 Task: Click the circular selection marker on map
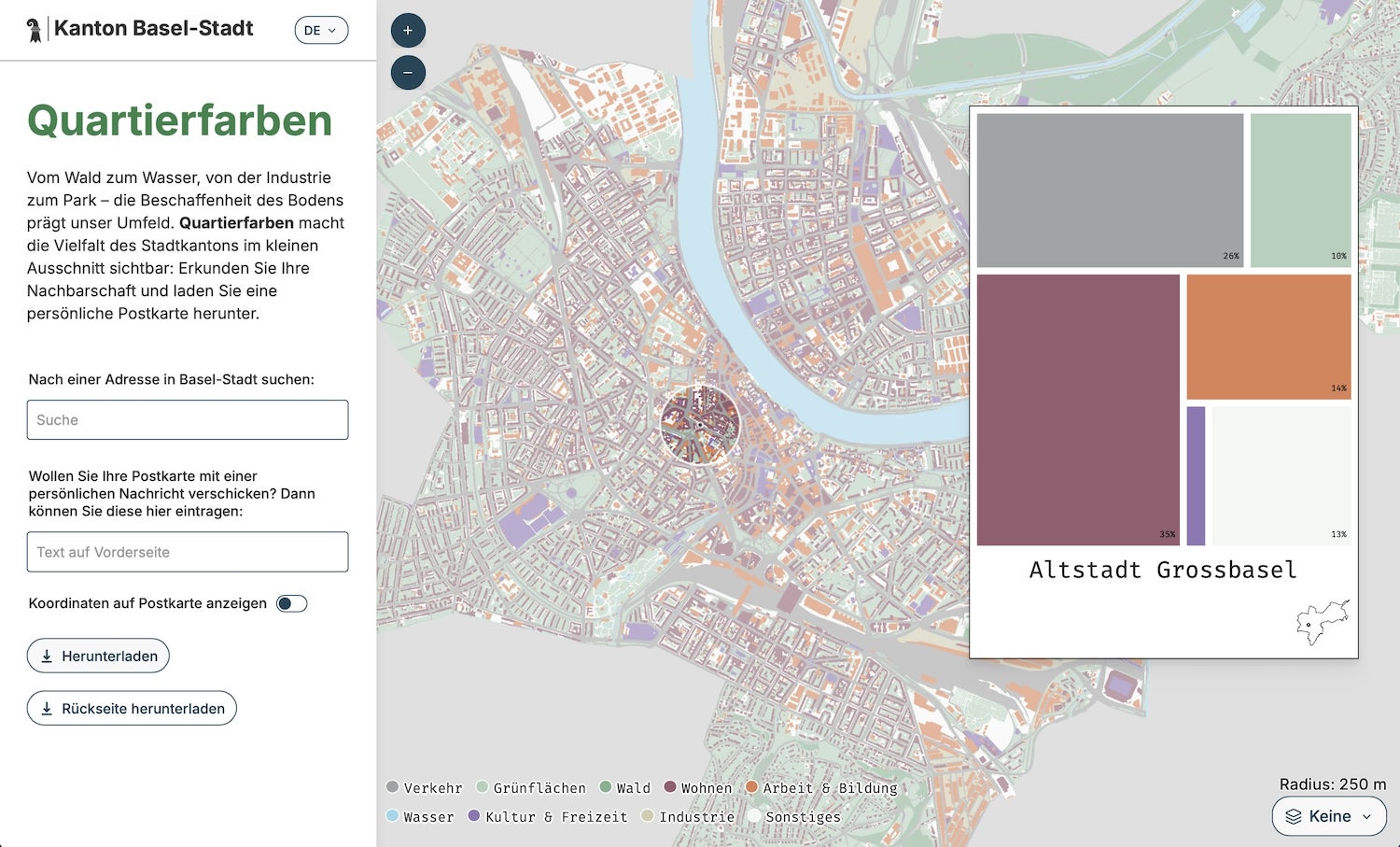700,425
